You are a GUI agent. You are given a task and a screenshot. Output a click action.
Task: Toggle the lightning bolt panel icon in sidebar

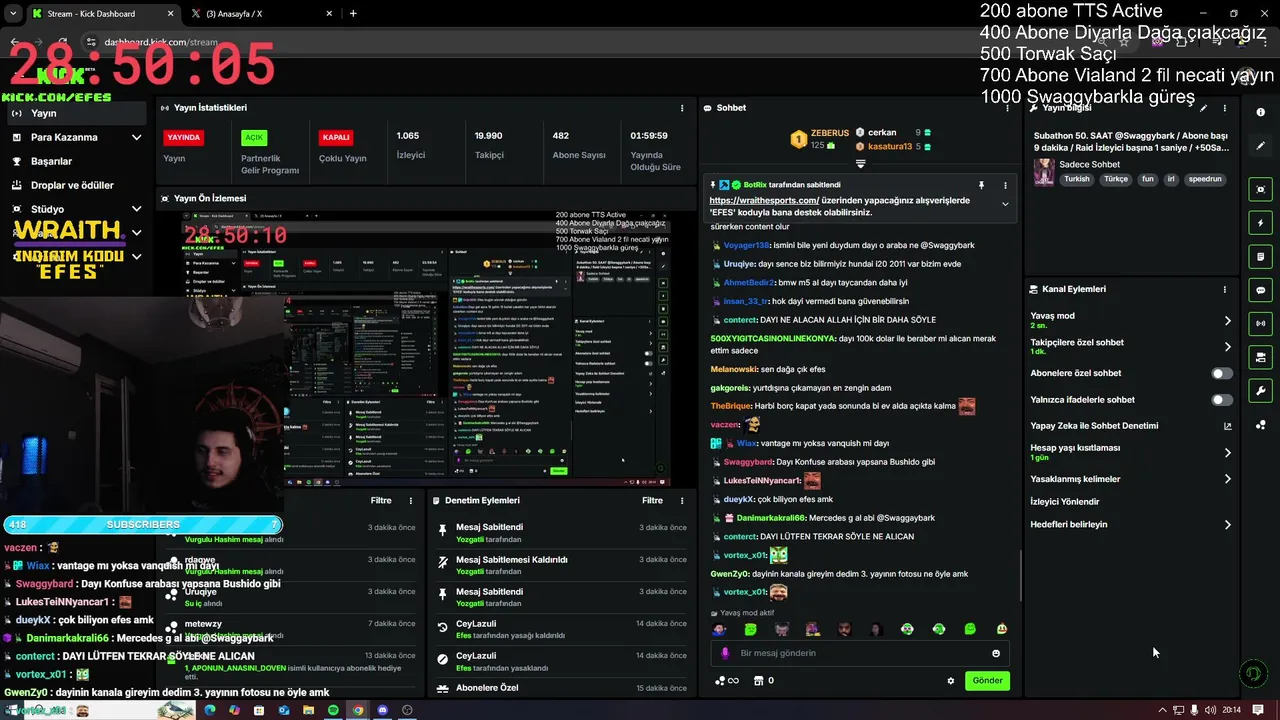(1261, 223)
